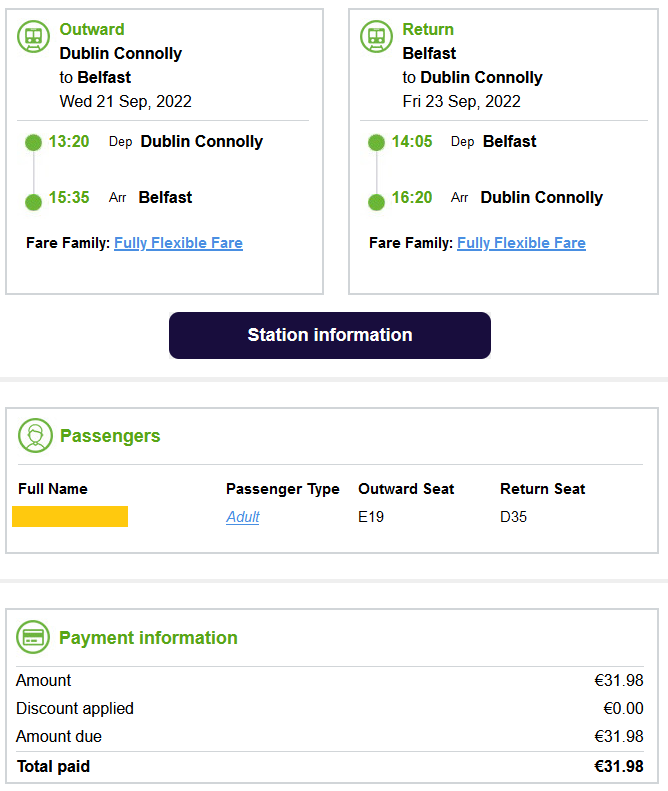Click the Return train icon
668x791 pixels.
click(376, 37)
